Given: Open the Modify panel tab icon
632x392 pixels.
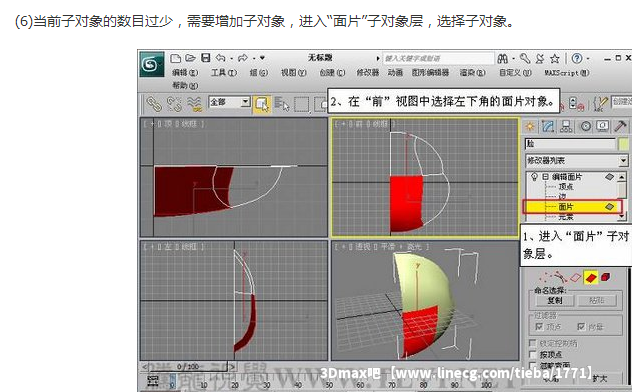Looking at the screenshot, I should (x=548, y=127).
